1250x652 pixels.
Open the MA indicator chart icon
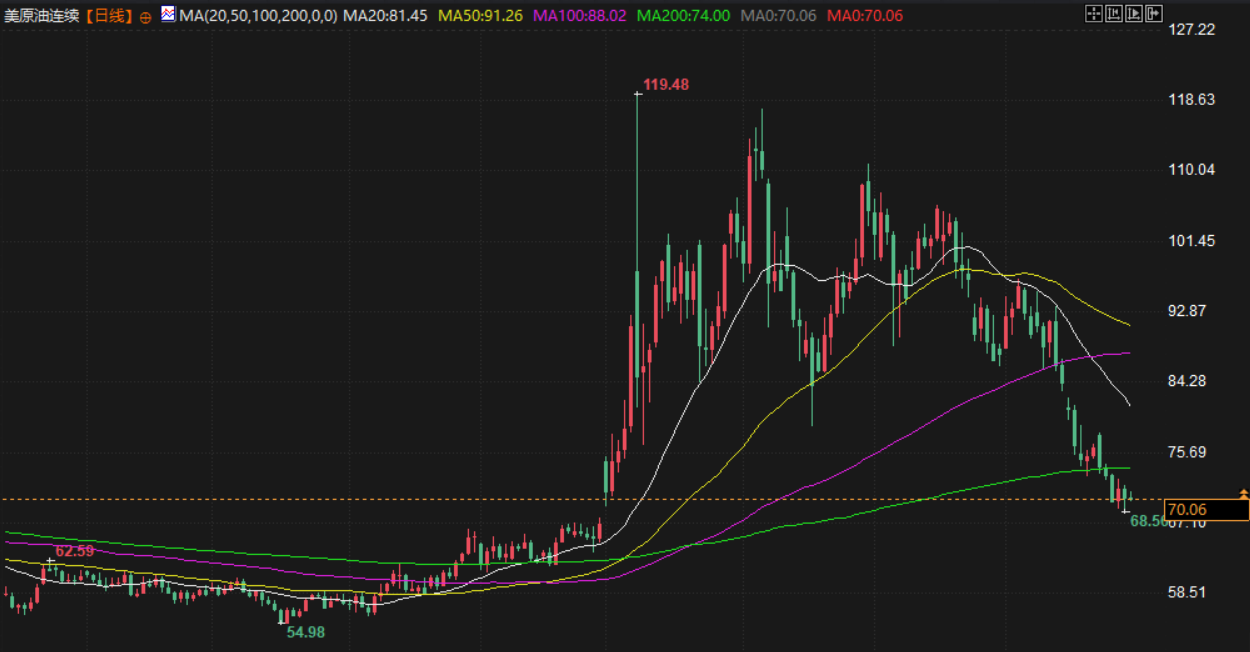point(168,15)
